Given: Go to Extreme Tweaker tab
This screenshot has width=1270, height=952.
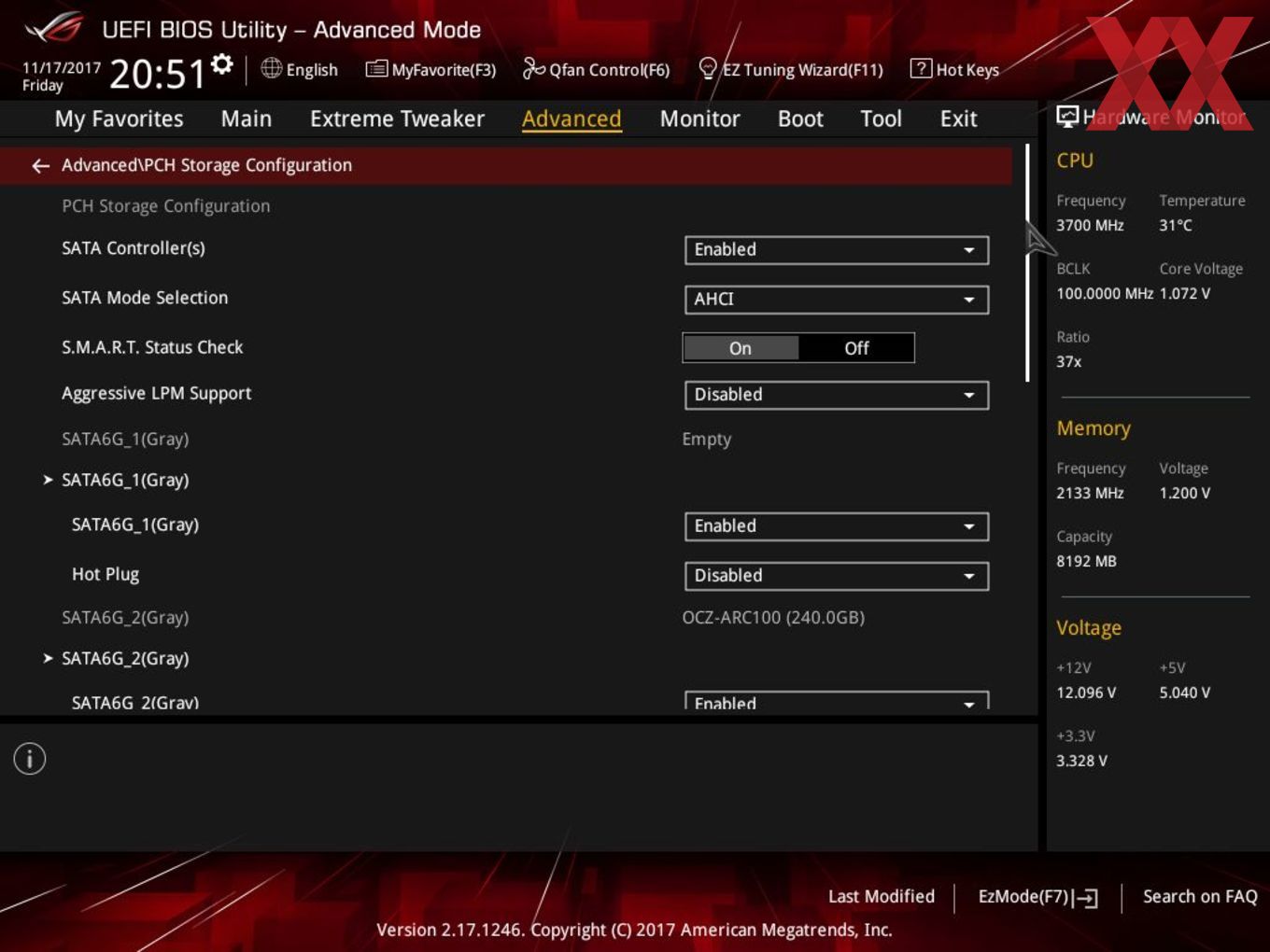Looking at the screenshot, I should pyautogui.click(x=397, y=119).
